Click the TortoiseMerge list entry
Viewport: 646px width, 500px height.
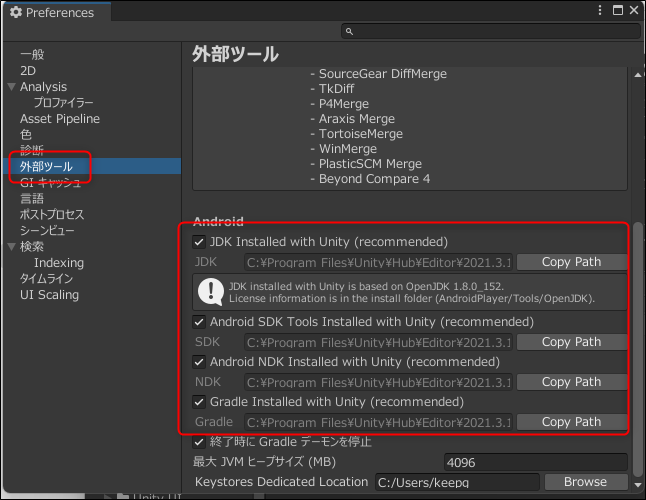356,134
